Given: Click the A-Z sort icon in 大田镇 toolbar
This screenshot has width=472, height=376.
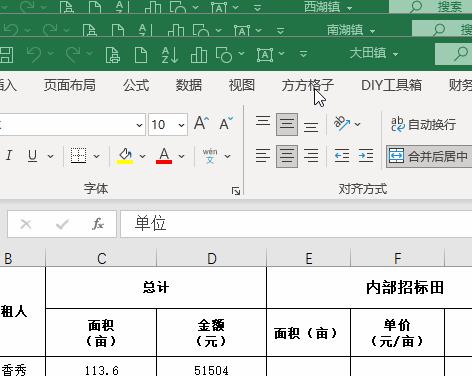Looking at the screenshot, I should click(x=170, y=55).
